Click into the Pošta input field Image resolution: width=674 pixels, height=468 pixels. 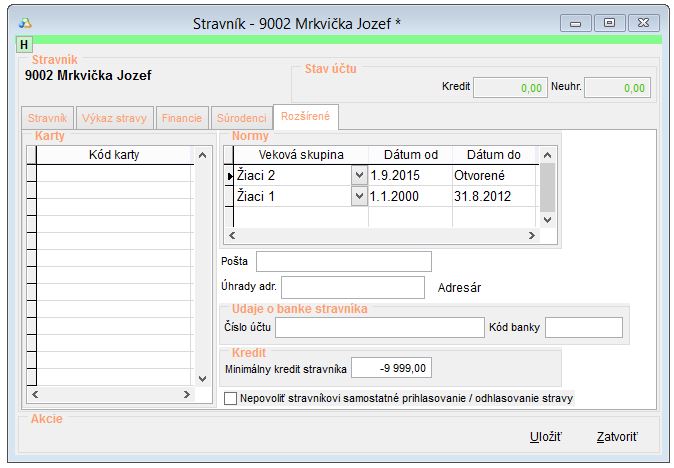pos(343,262)
